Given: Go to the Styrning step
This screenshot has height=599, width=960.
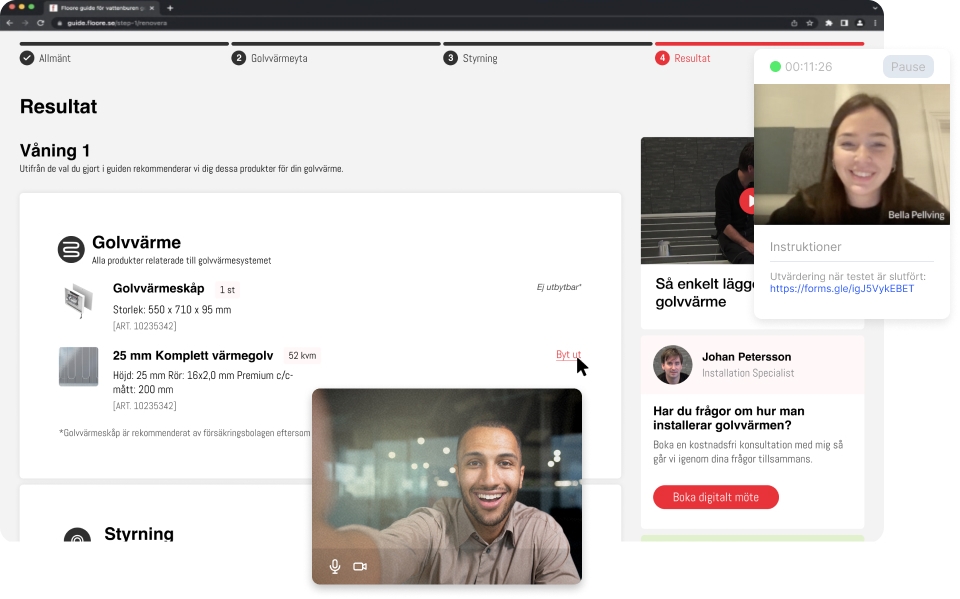Looking at the screenshot, I should pyautogui.click(x=480, y=58).
